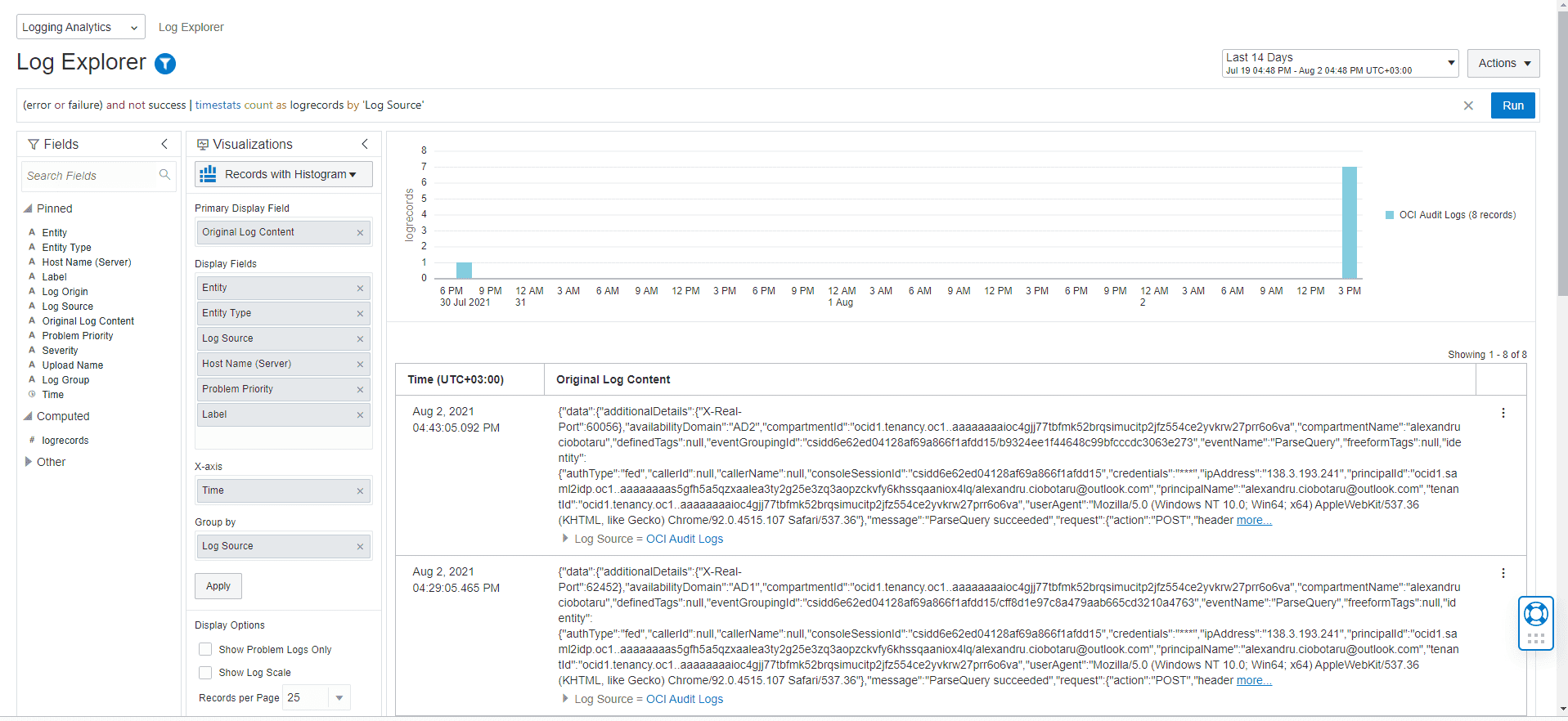Click the search icon in Search Fields
This screenshot has width=1568, height=721.
(164, 175)
